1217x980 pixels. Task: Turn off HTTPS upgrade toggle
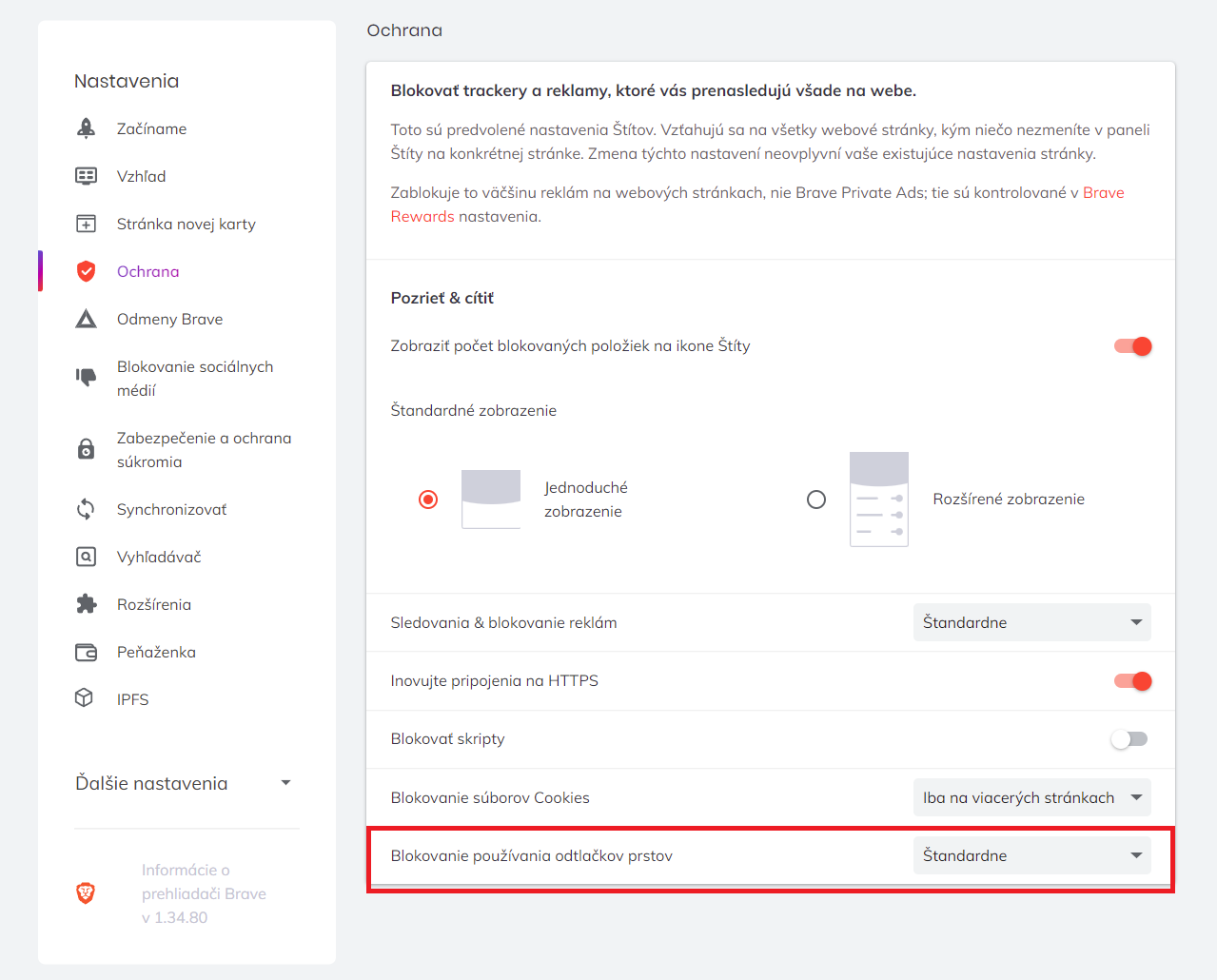(1132, 681)
